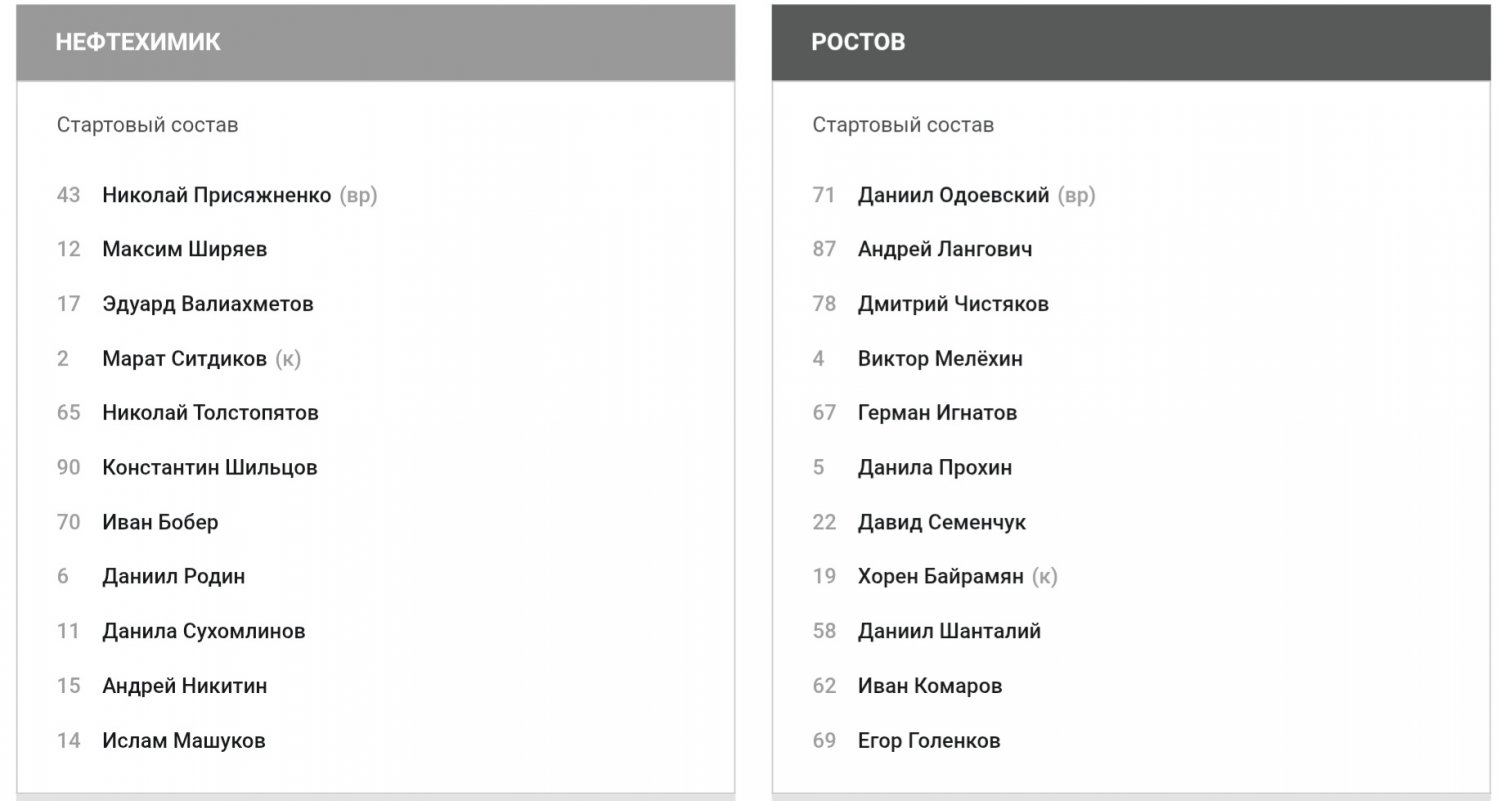Select Константин Шильцов from Нефтехимик
This screenshot has width=1500, height=801.
[x=209, y=467]
